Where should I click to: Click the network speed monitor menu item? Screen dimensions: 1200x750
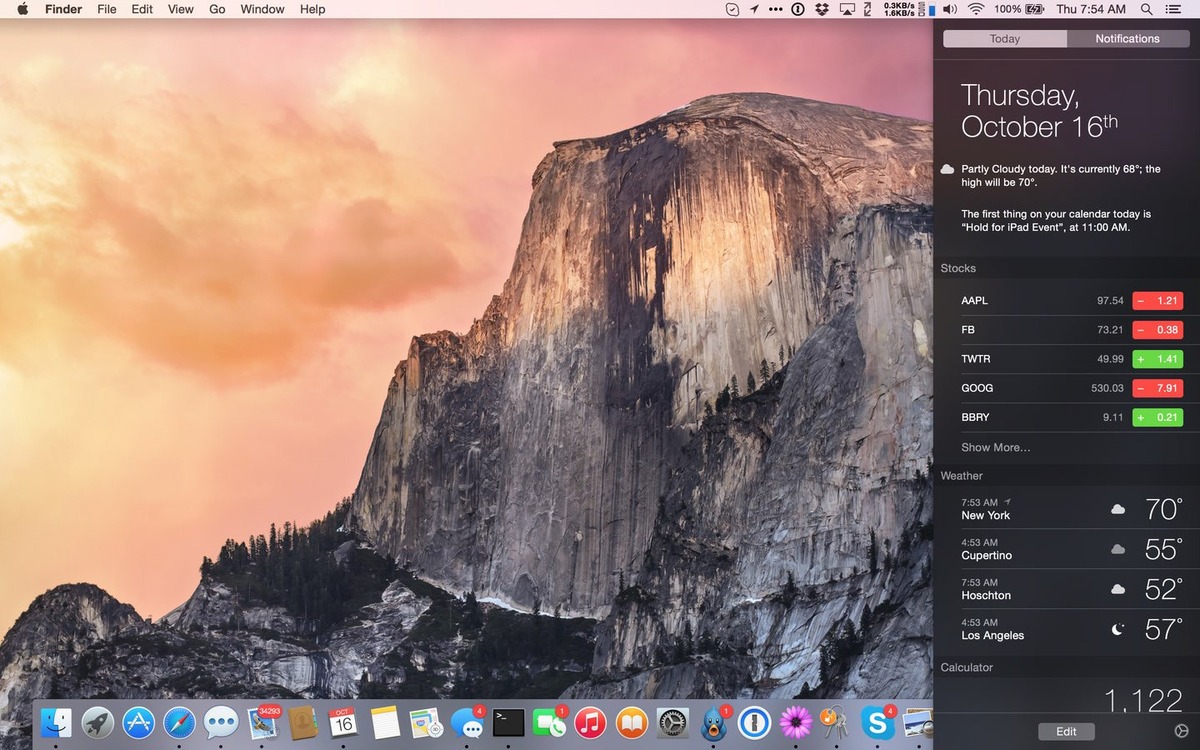pos(900,9)
